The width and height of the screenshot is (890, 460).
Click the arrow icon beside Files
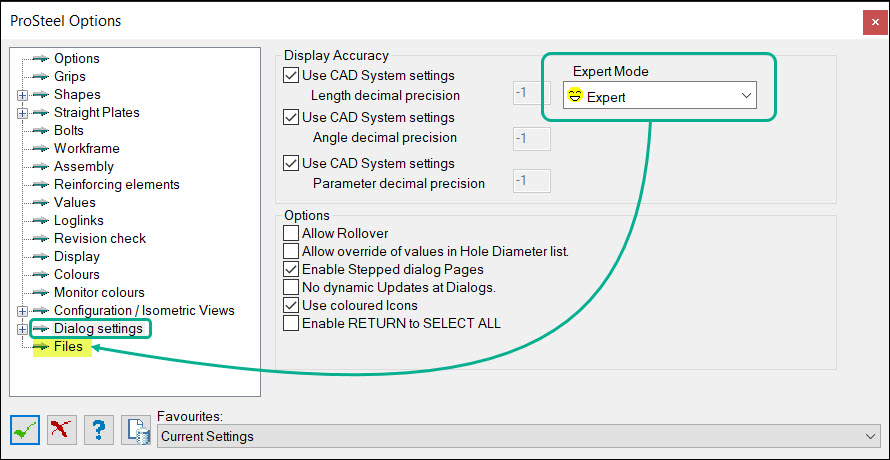click(41, 346)
